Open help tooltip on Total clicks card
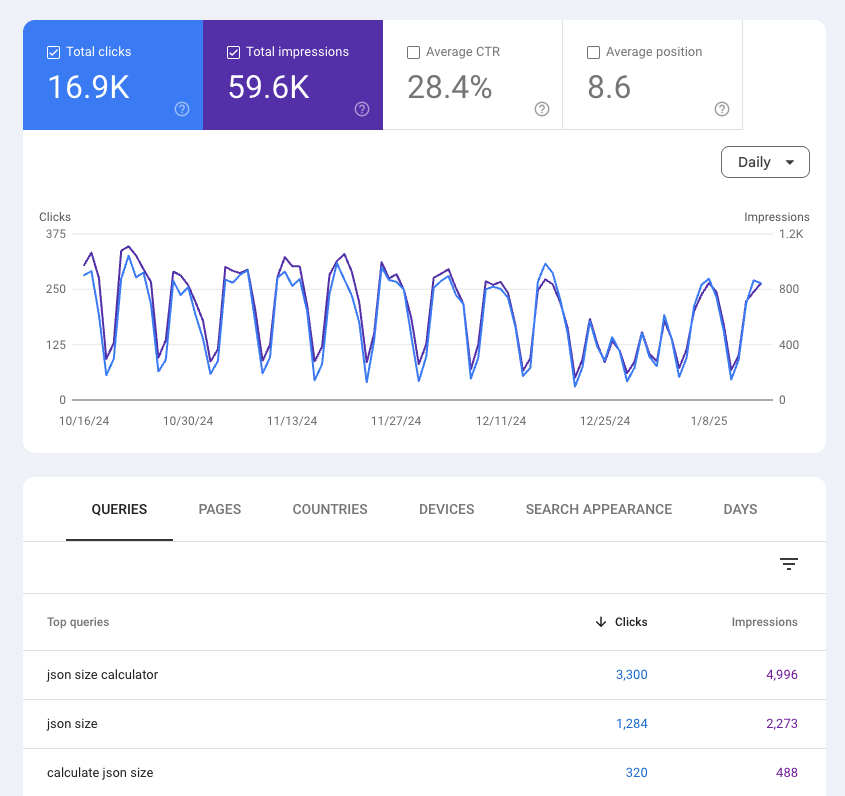The width and height of the screenshot is (845, 796). tap(181, 110)
